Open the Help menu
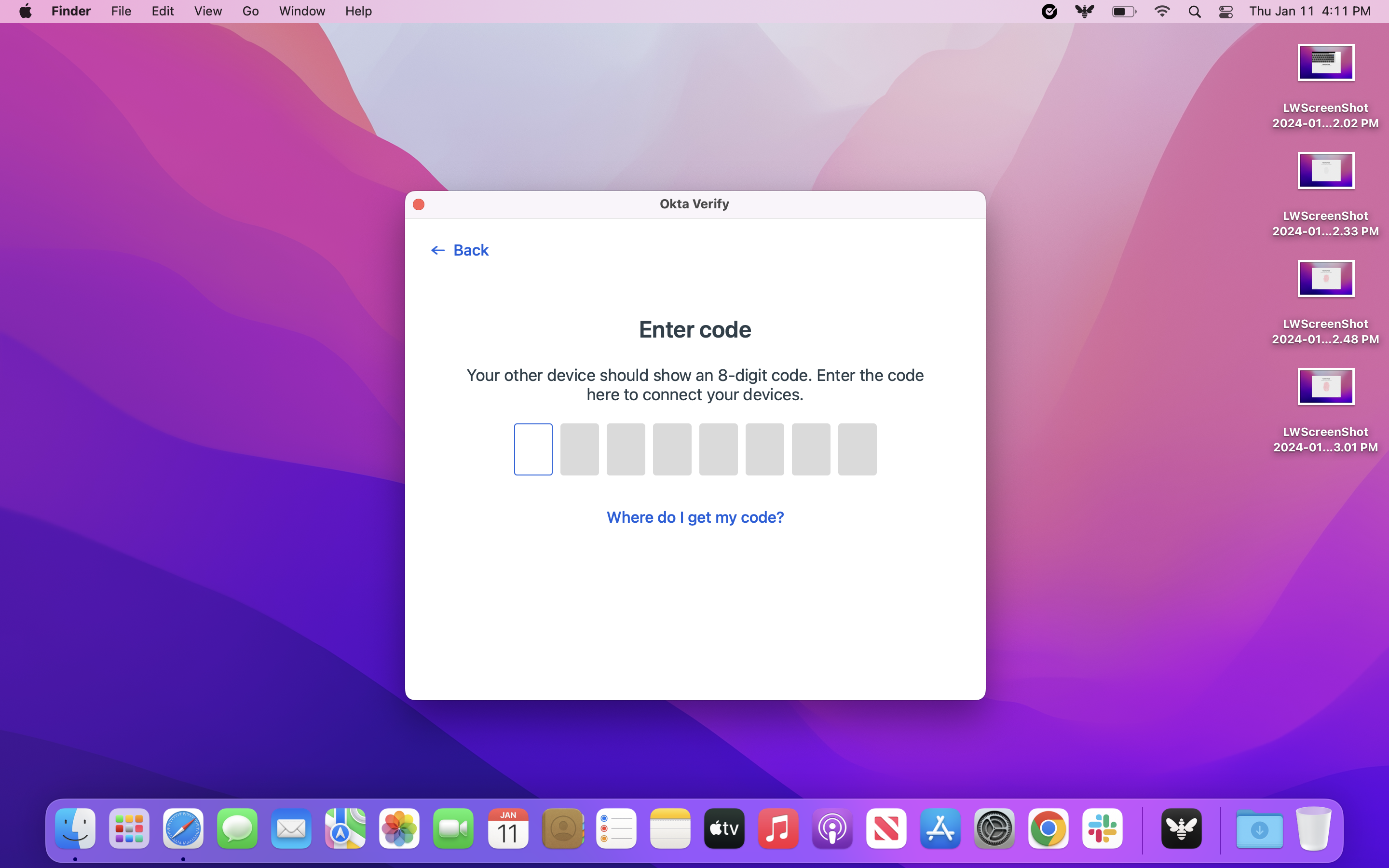The image size is (1389, 868). (358, 11)
